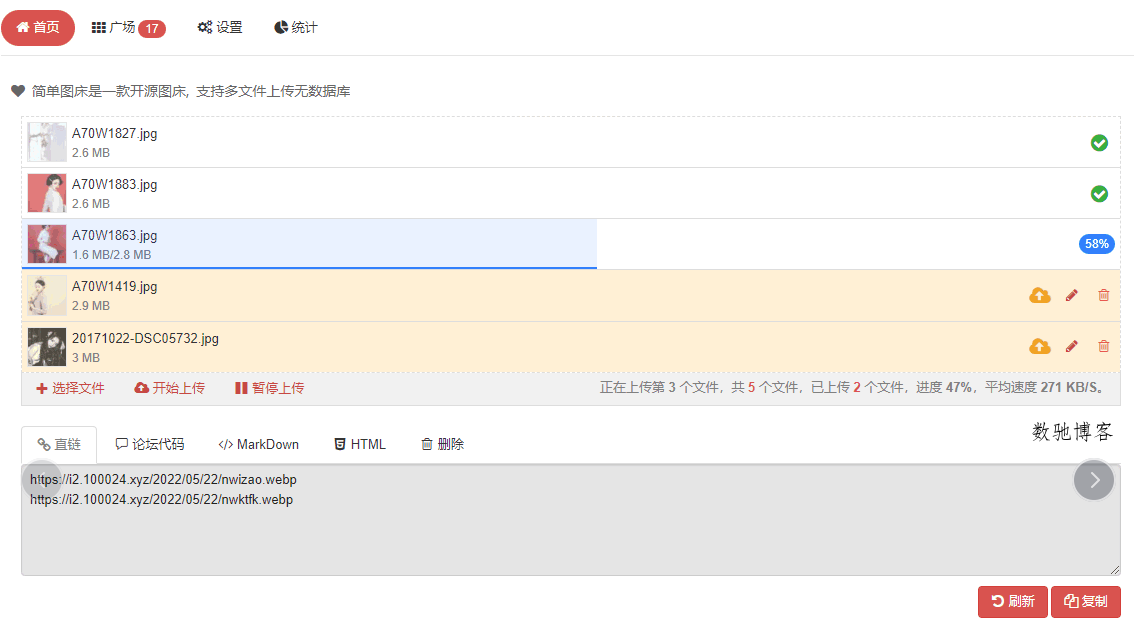This screenshot has height=632, width=1134.
Task: Click the 1.6 MB/2.8 MB size text
Action: 111,255
